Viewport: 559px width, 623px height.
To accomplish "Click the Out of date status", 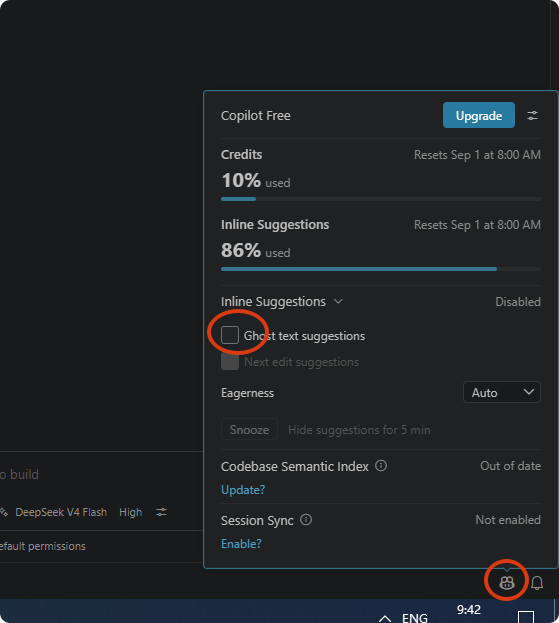I will [511, 466].
